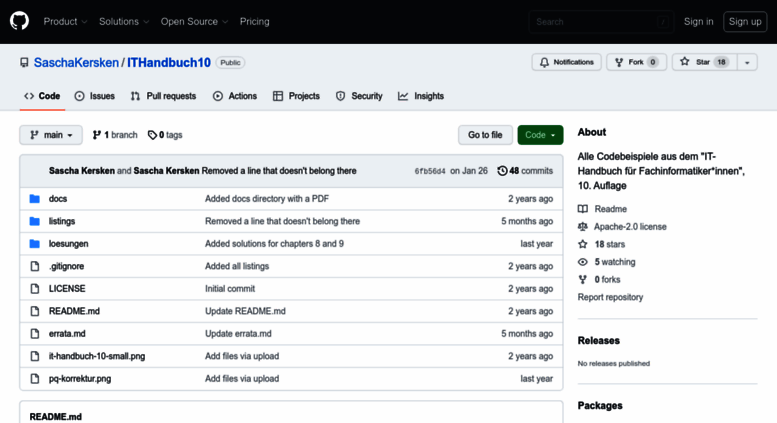Open the main branch dropdown

(51, 135)
